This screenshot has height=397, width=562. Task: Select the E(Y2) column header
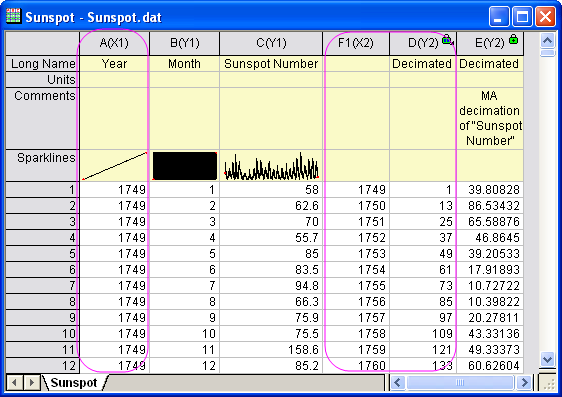[490, 43]
